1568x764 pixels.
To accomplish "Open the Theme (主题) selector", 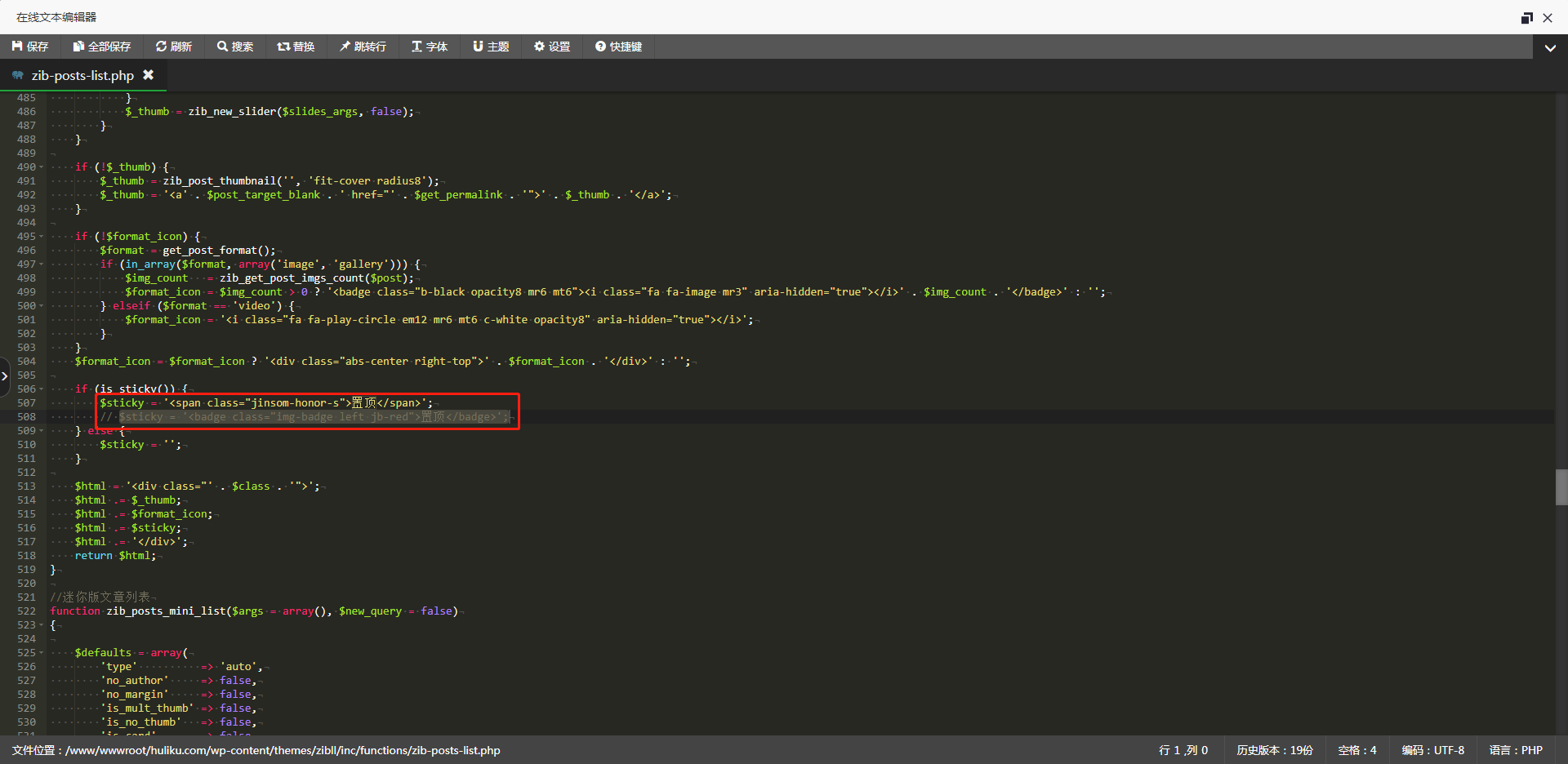I will click(x=491, y=47).
